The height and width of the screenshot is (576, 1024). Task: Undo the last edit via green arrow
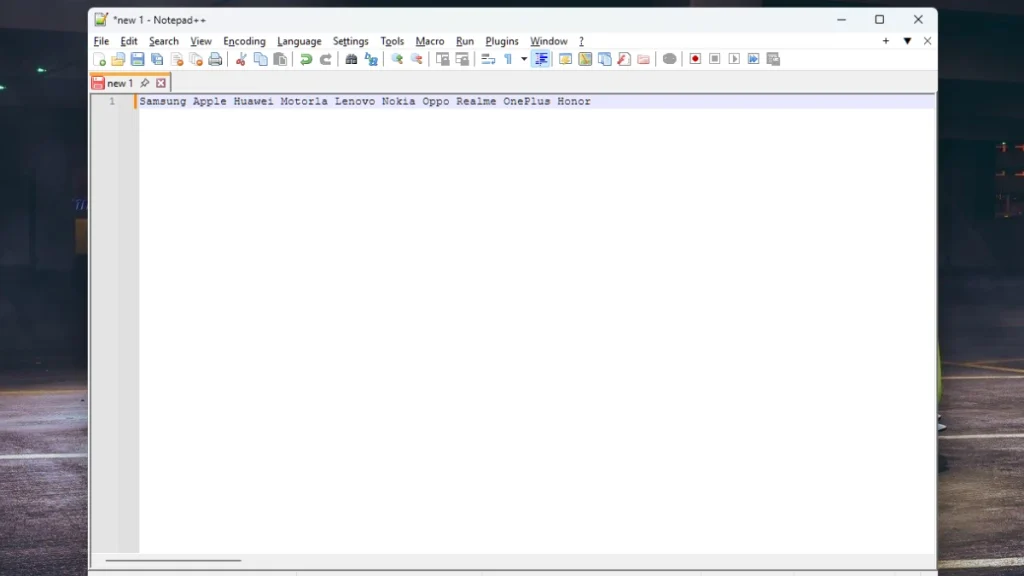(x=306, y=59)
